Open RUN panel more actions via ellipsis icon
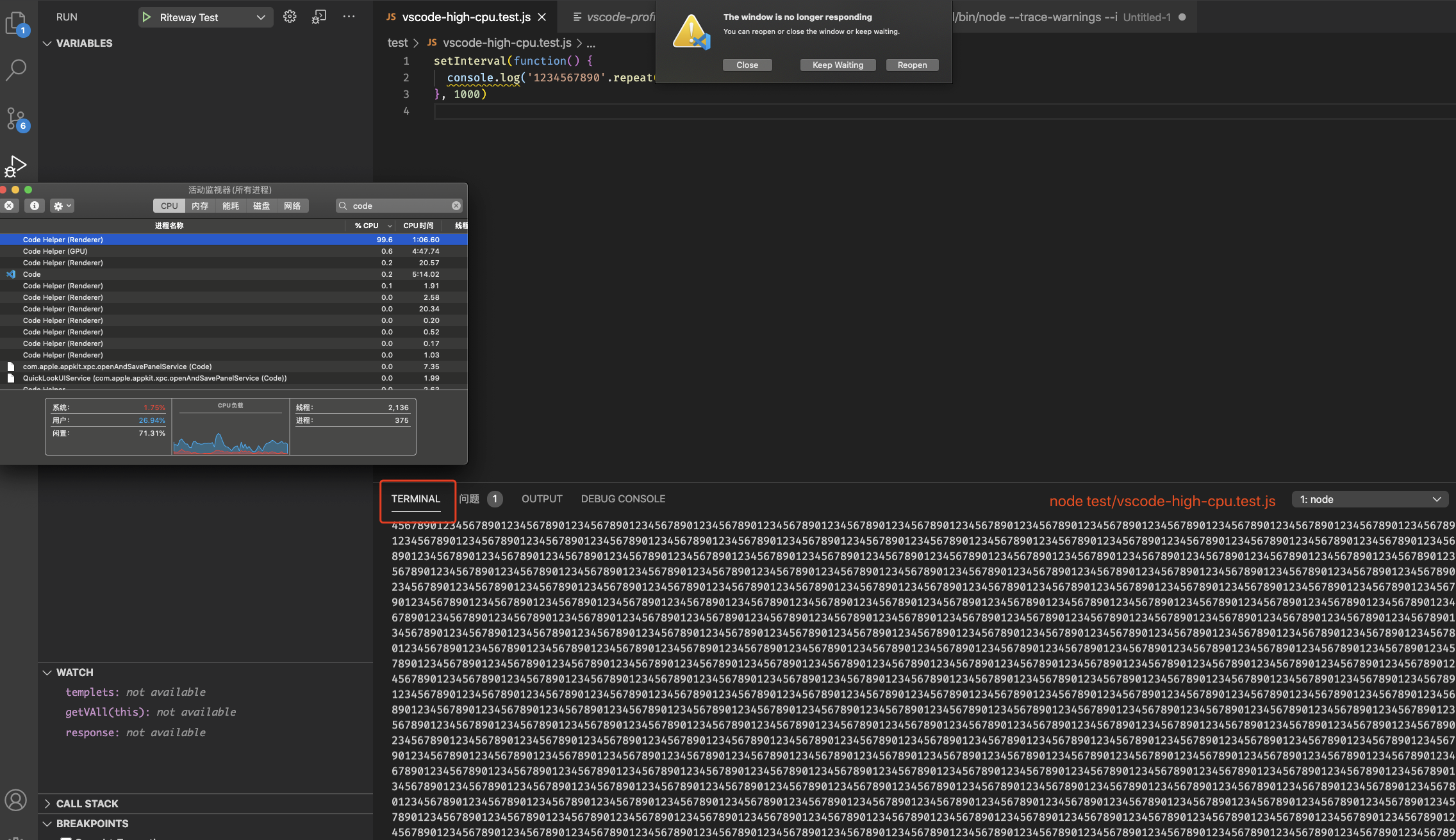1456x840 pixels. tap(349, 17)
